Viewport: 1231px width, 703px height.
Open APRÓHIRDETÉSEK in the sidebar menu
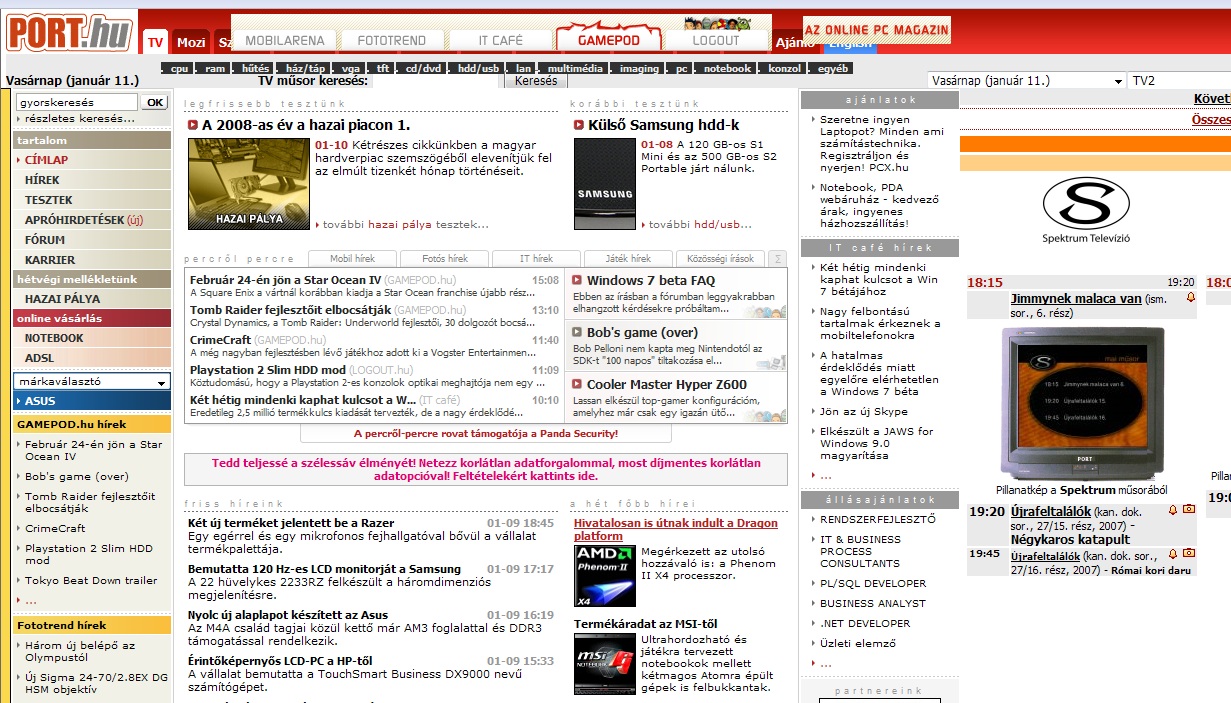tap(91, 220)
